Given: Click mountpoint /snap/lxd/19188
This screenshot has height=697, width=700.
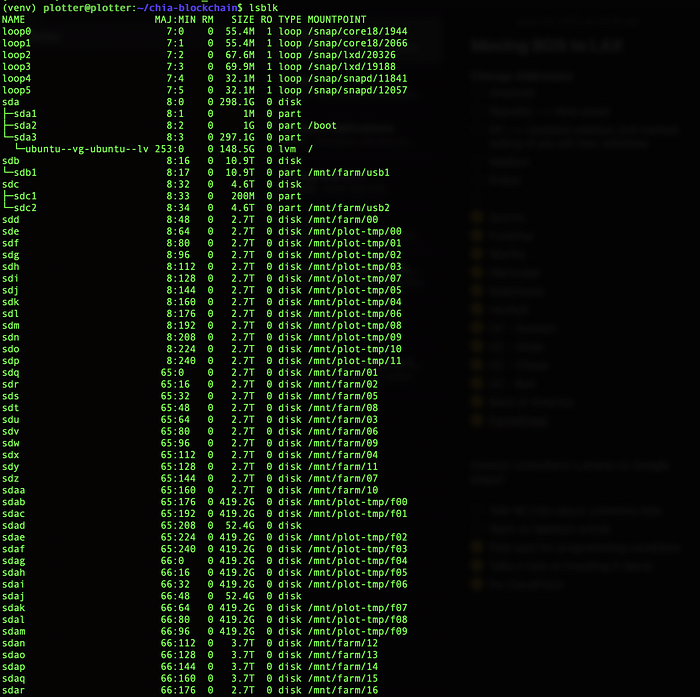Looking at the screenshot, I should (351, 67).
